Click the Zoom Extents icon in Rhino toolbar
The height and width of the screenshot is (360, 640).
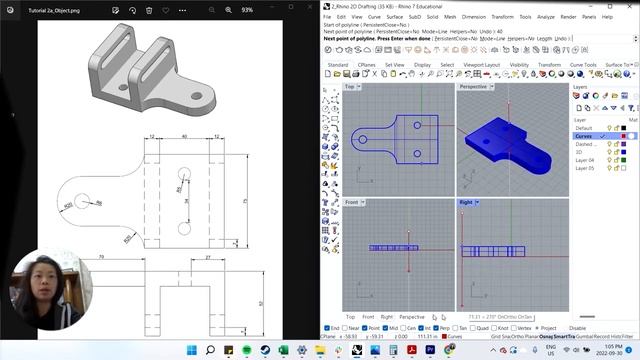(x=449, y=74)
